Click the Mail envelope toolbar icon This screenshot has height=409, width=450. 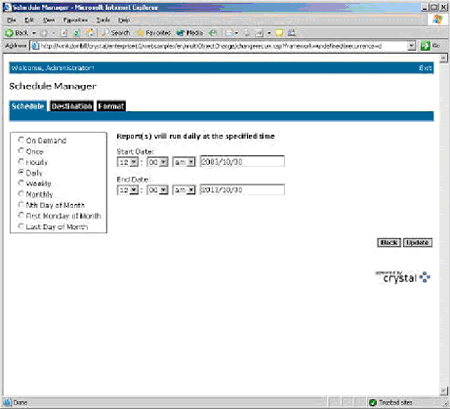pyautogui.click(x=229, y=33)
